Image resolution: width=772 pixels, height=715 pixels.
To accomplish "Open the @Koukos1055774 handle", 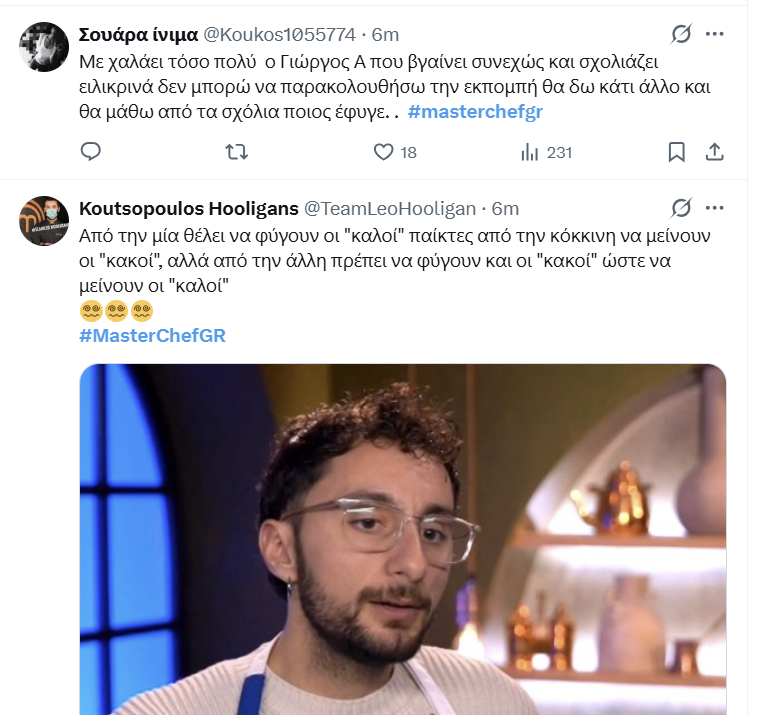I will point(279,34).
